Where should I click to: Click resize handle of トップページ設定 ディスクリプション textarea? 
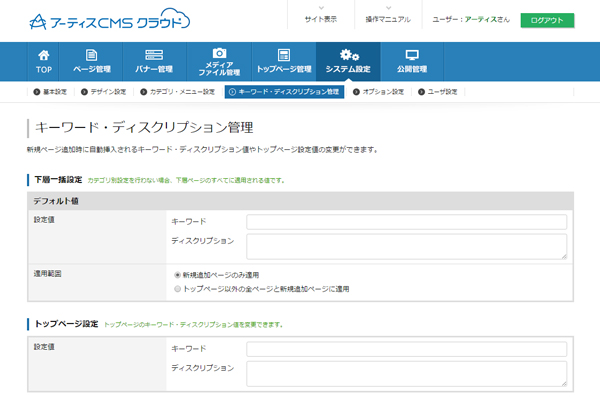[564, 384]
